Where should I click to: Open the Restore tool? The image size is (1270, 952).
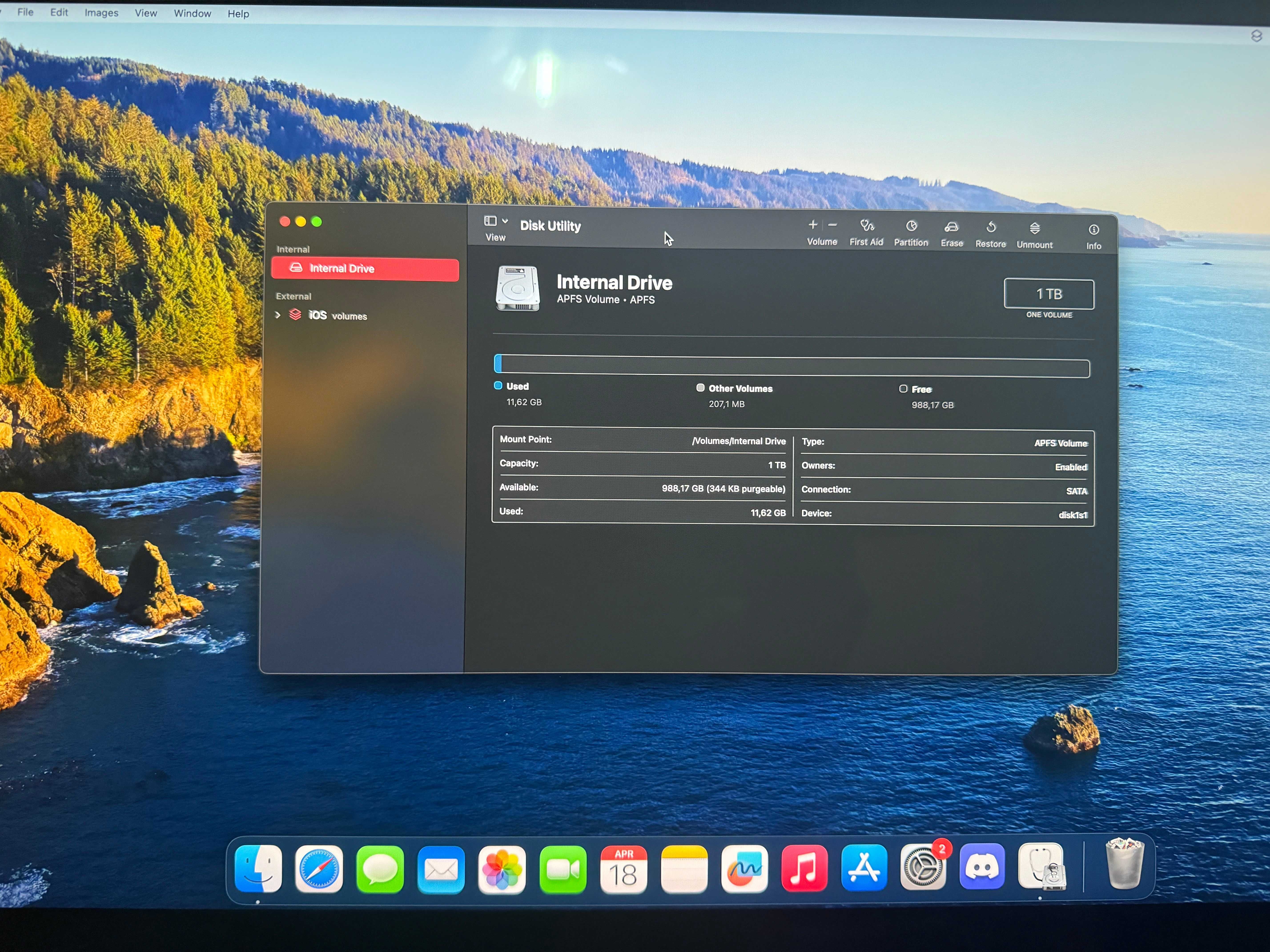(x=990, y=235)
